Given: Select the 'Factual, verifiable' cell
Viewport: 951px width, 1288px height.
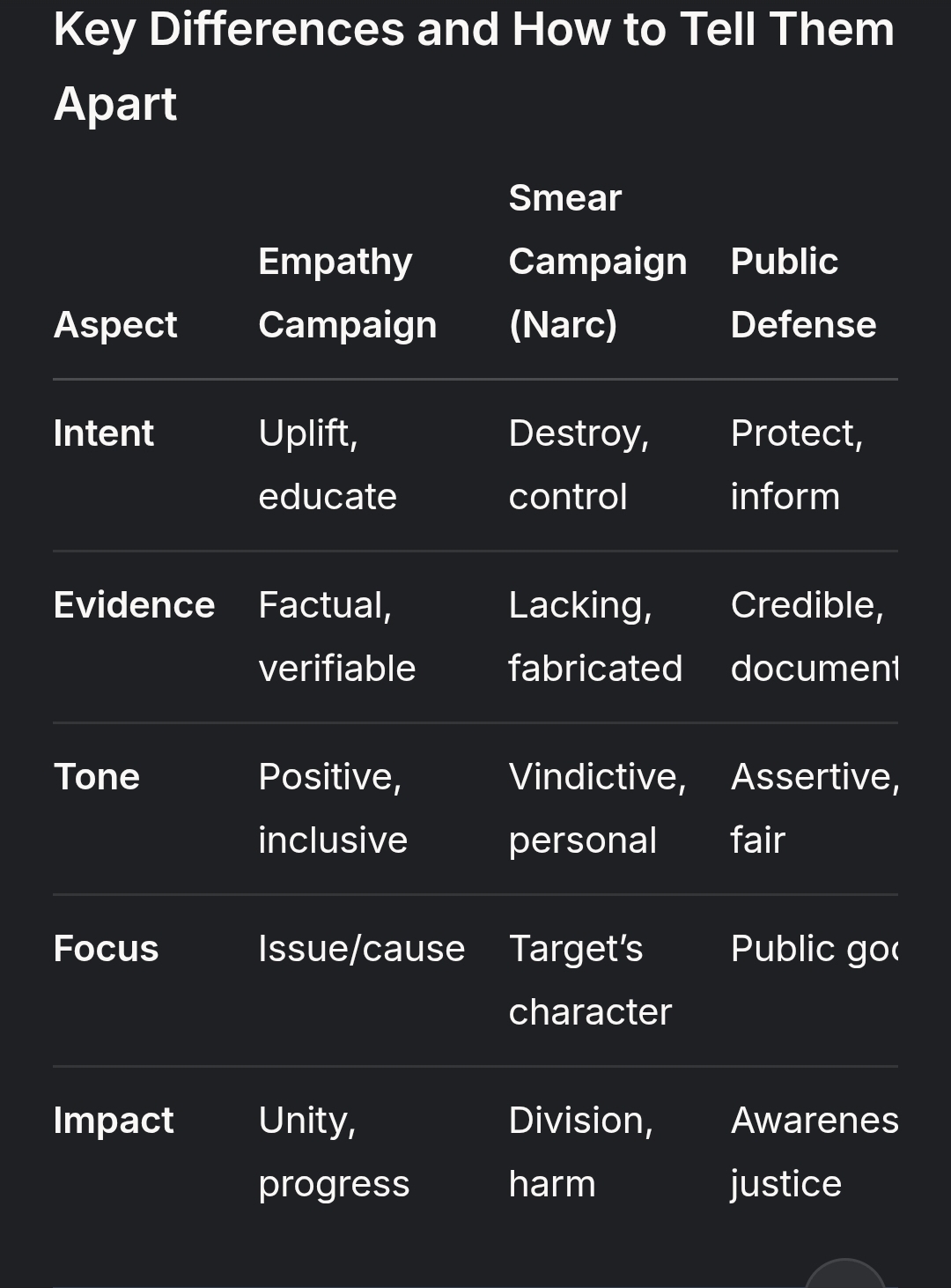Looking at the screenshot, I should [x=336, y=636].
